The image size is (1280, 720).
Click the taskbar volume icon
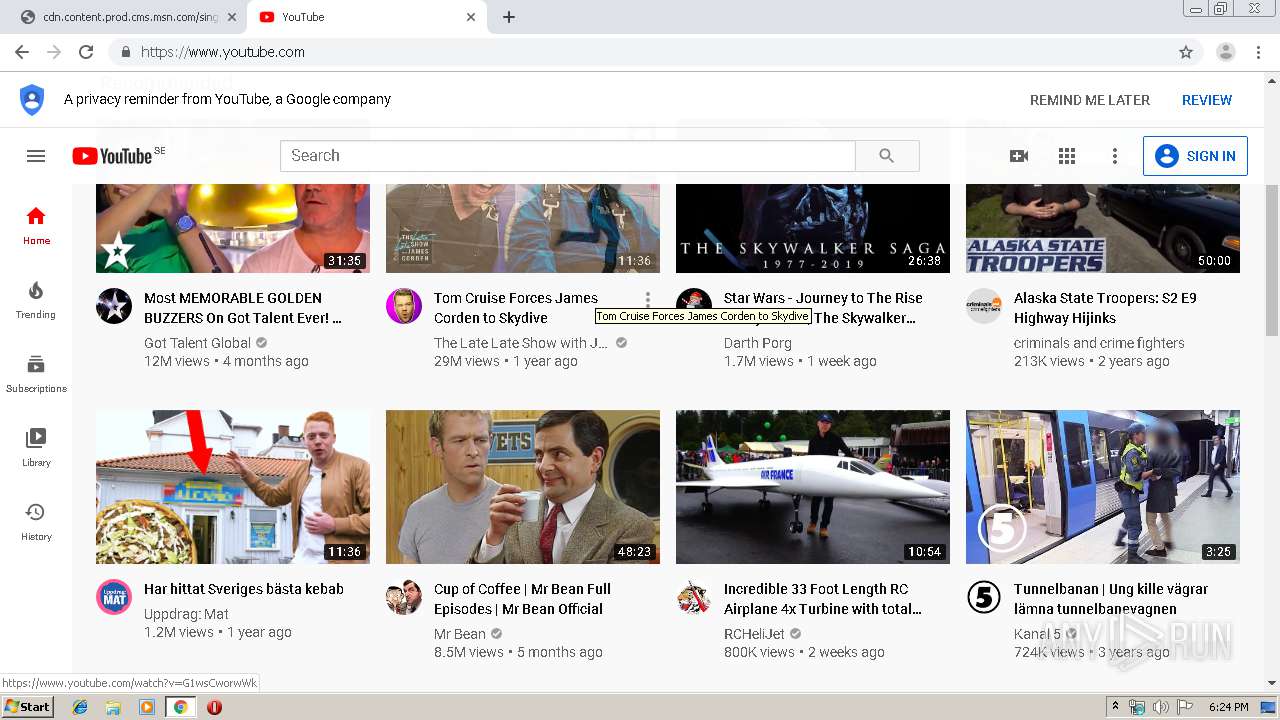1161,707
